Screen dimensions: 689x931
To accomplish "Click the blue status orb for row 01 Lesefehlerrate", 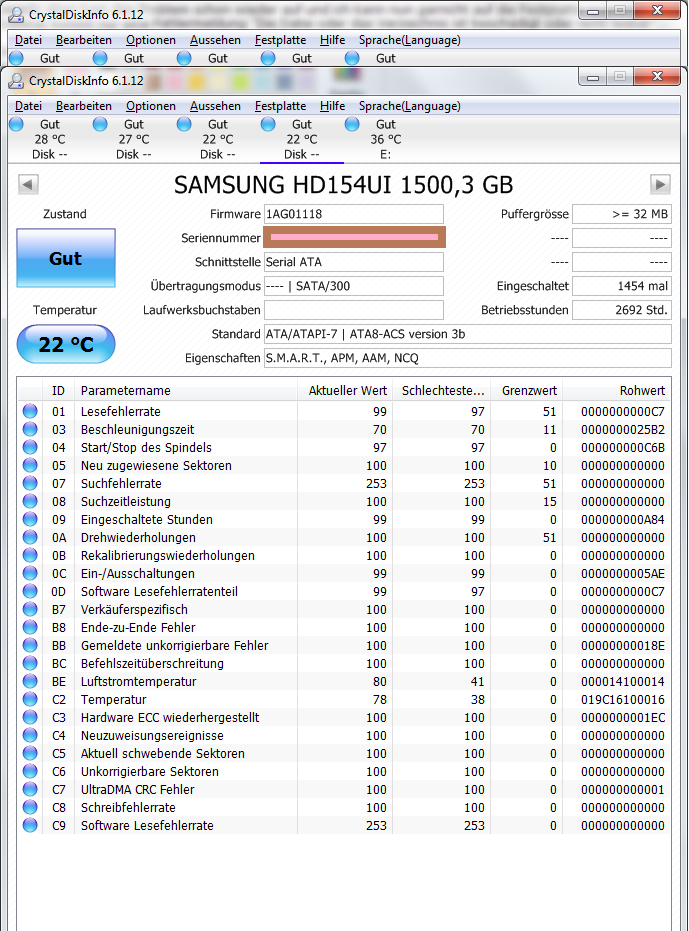I will pyautogui.click(x=30, y=411).
